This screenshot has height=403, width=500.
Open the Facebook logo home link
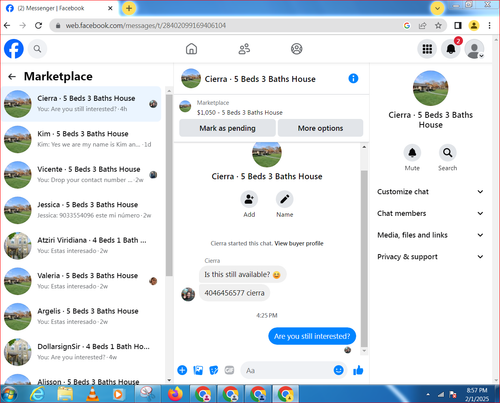pos(14,49)
